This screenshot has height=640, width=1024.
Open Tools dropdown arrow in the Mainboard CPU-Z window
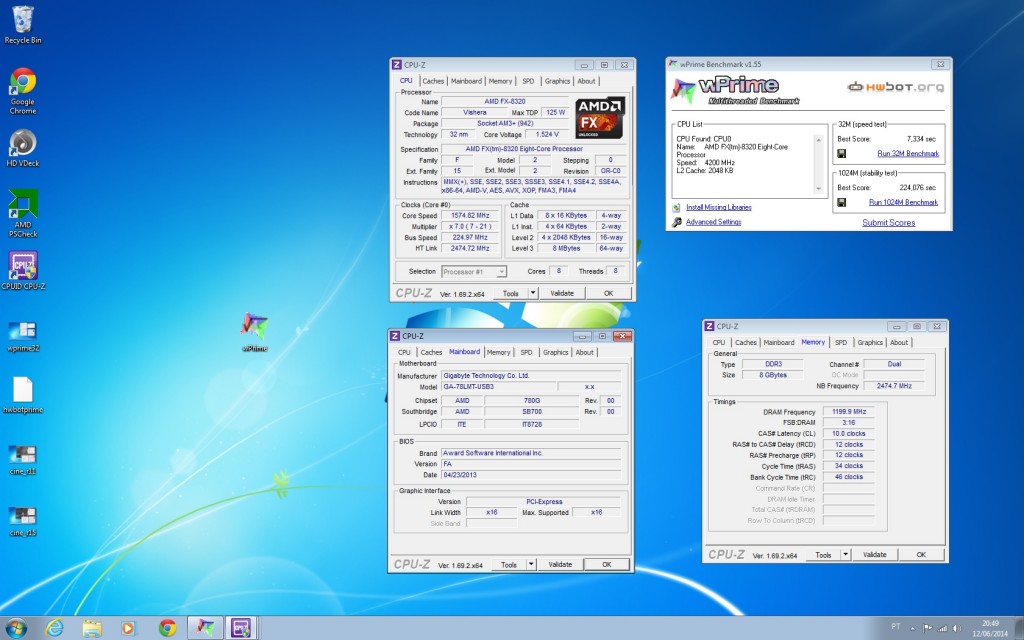[x=533, y=564]
